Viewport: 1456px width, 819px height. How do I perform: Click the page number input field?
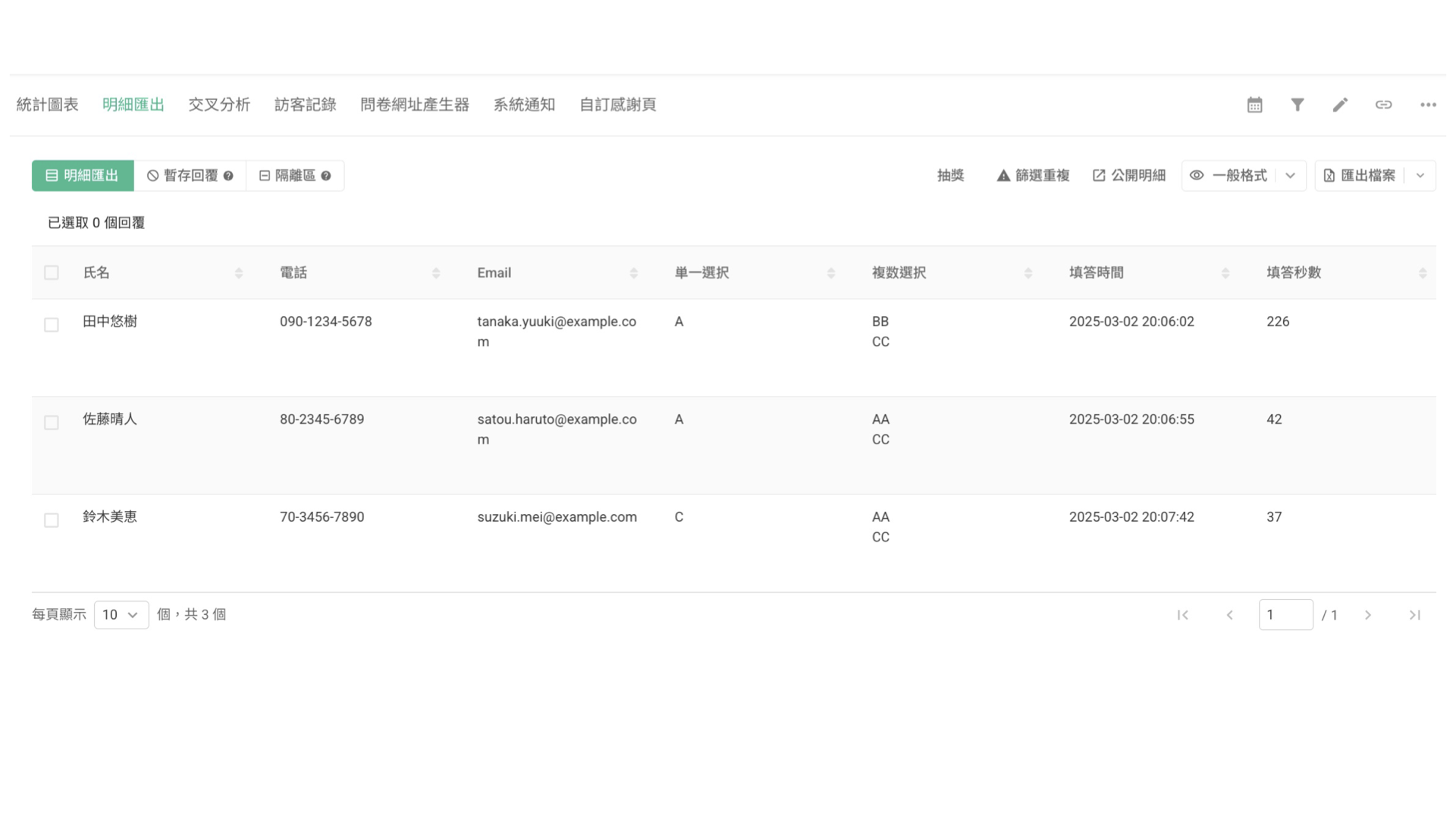[1286, 615]
